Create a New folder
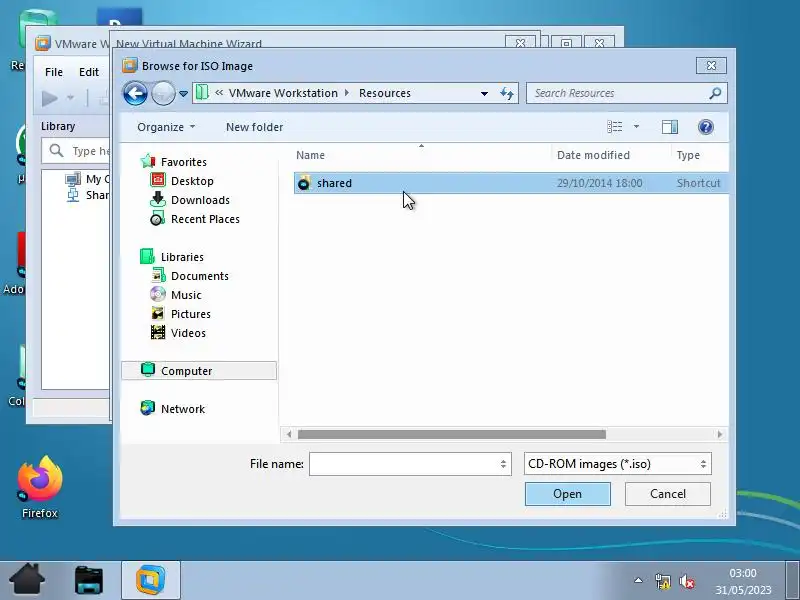 click(254, 127)
